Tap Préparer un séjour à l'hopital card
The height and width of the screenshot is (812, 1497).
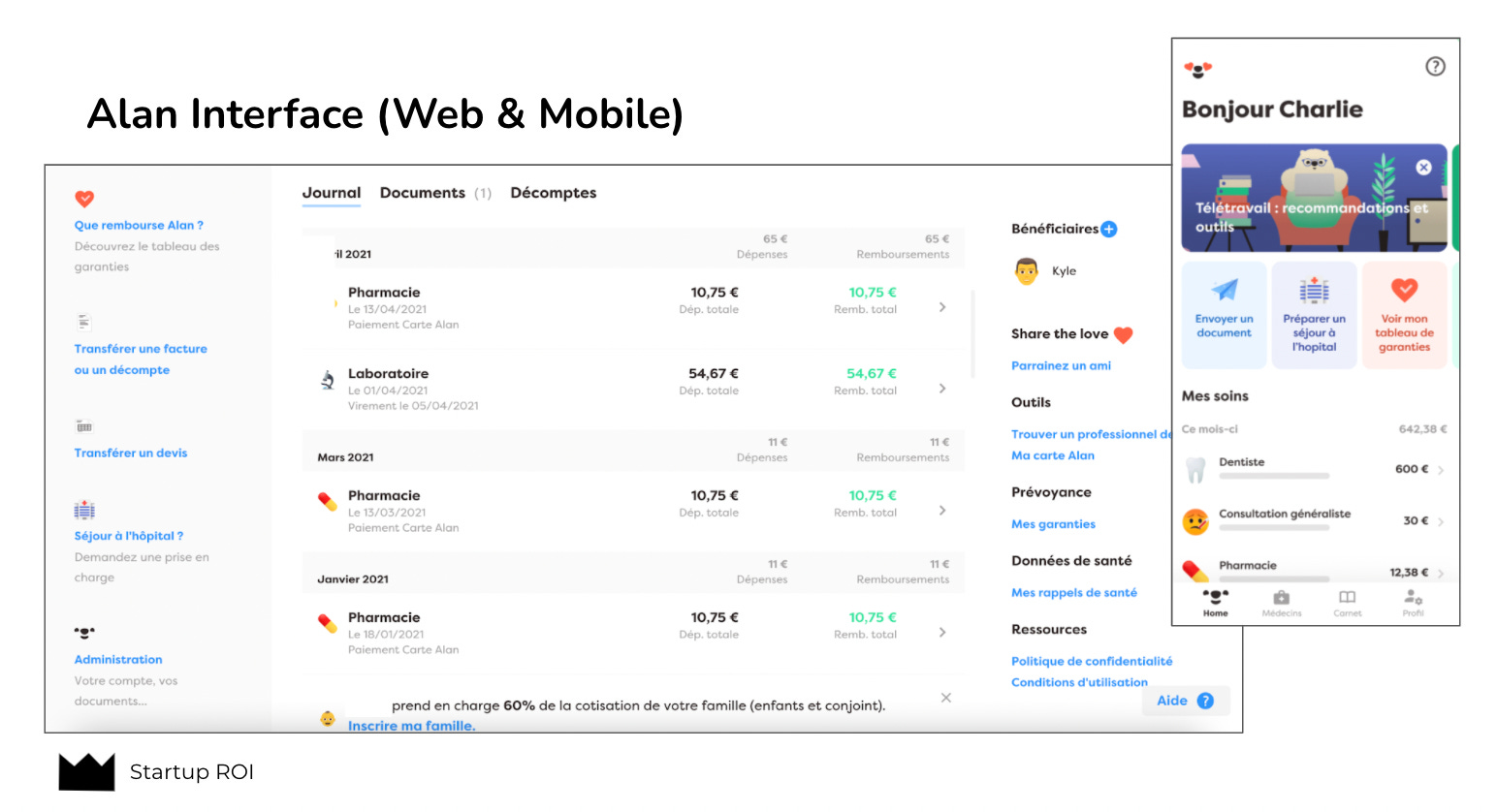point(1315,315)
